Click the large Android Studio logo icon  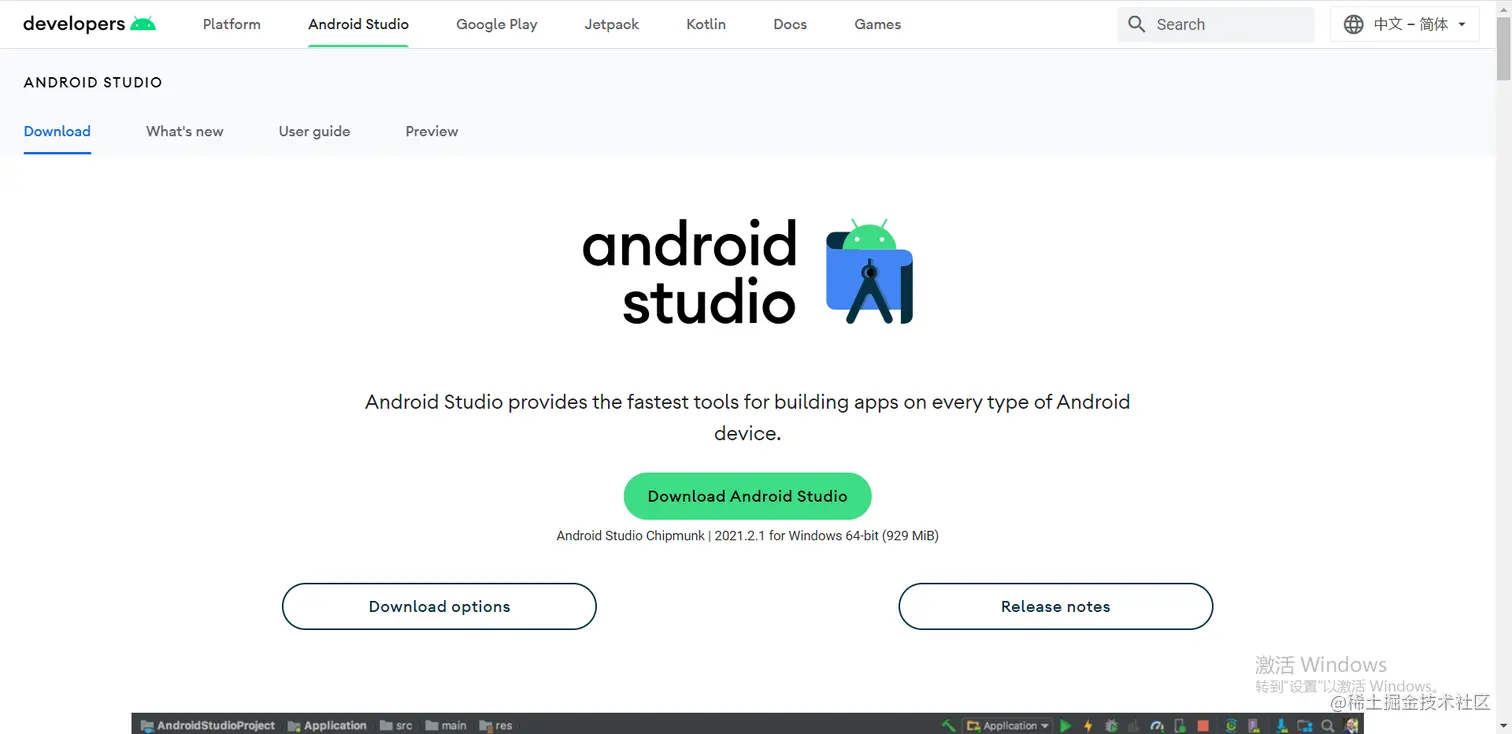[x=869, y=272]
